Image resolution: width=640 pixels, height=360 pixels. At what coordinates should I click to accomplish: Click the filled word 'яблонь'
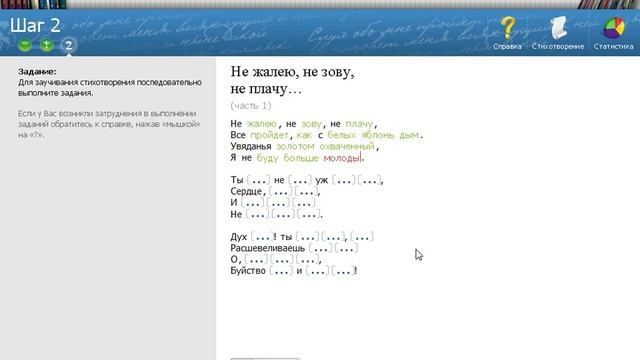(378, 135)
